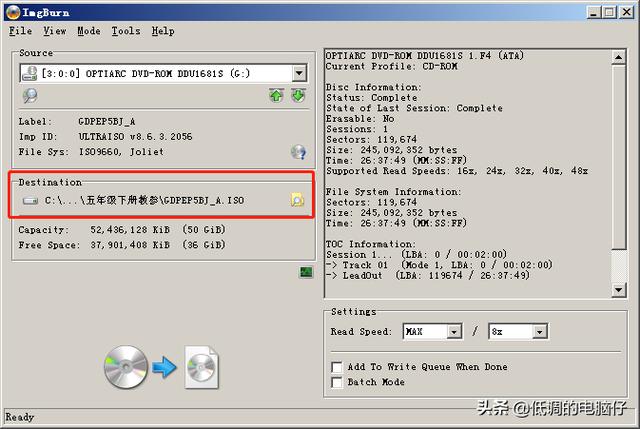The width and height of the screenshot is (640, 429).
Task: Click the eject tray green up arrow
Action: pos(276,96)
